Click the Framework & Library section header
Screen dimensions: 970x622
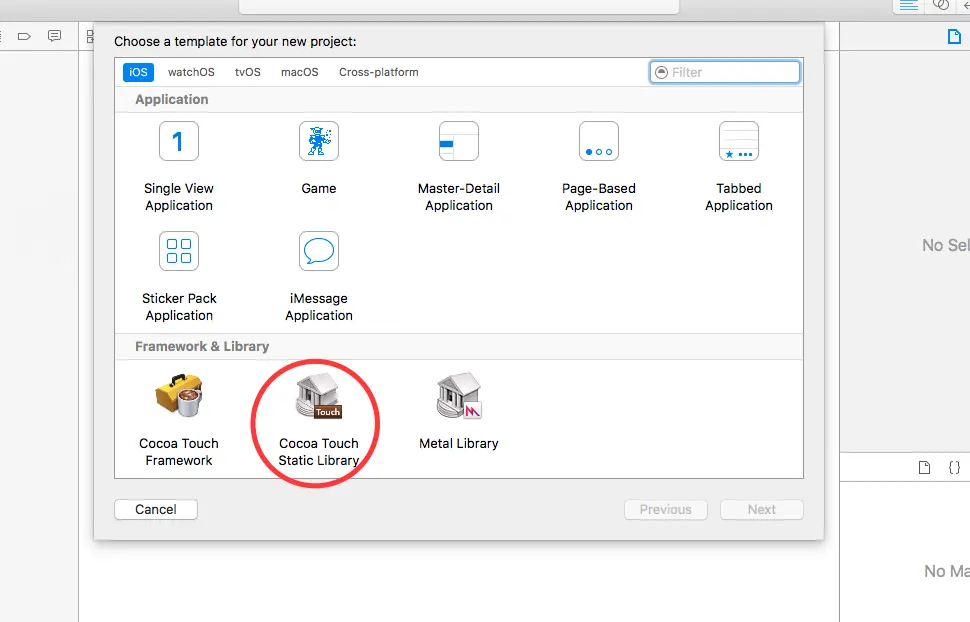(459, 347)
